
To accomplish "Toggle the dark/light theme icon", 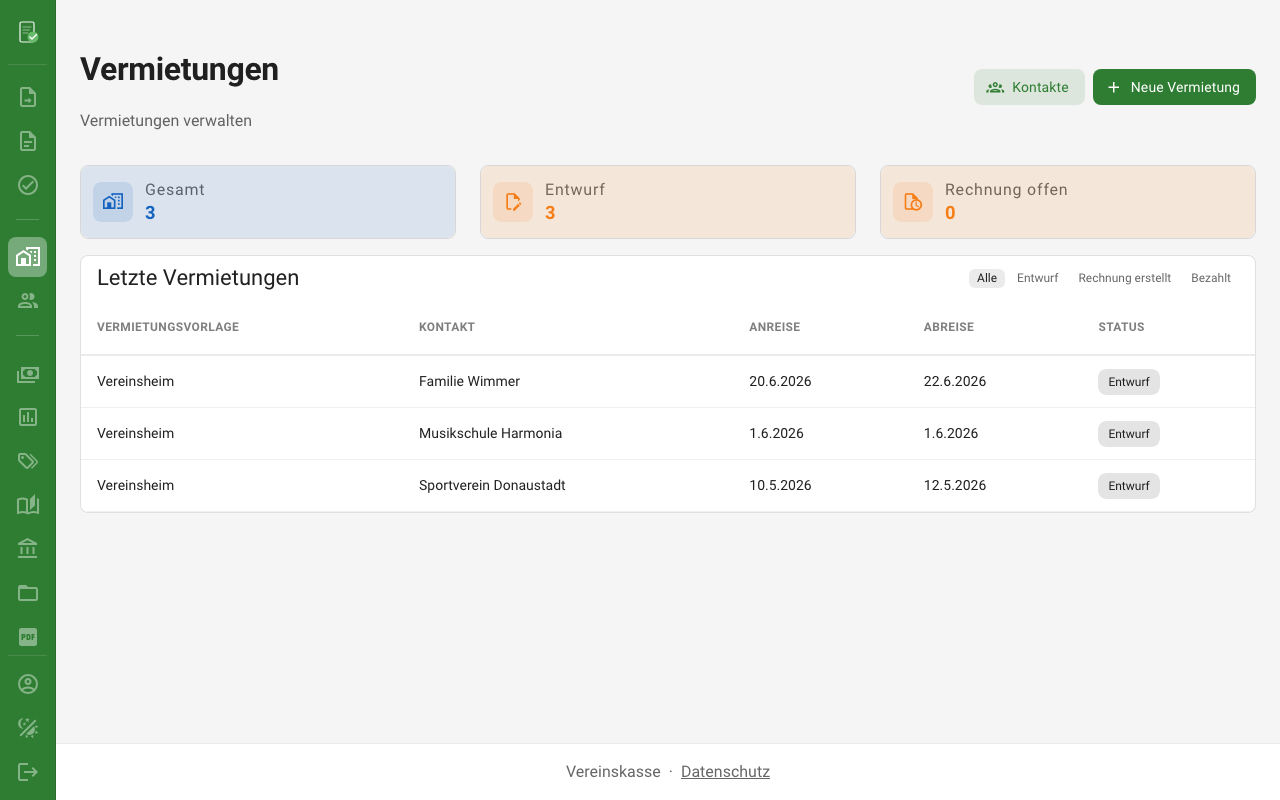I will tap(28, 728).
